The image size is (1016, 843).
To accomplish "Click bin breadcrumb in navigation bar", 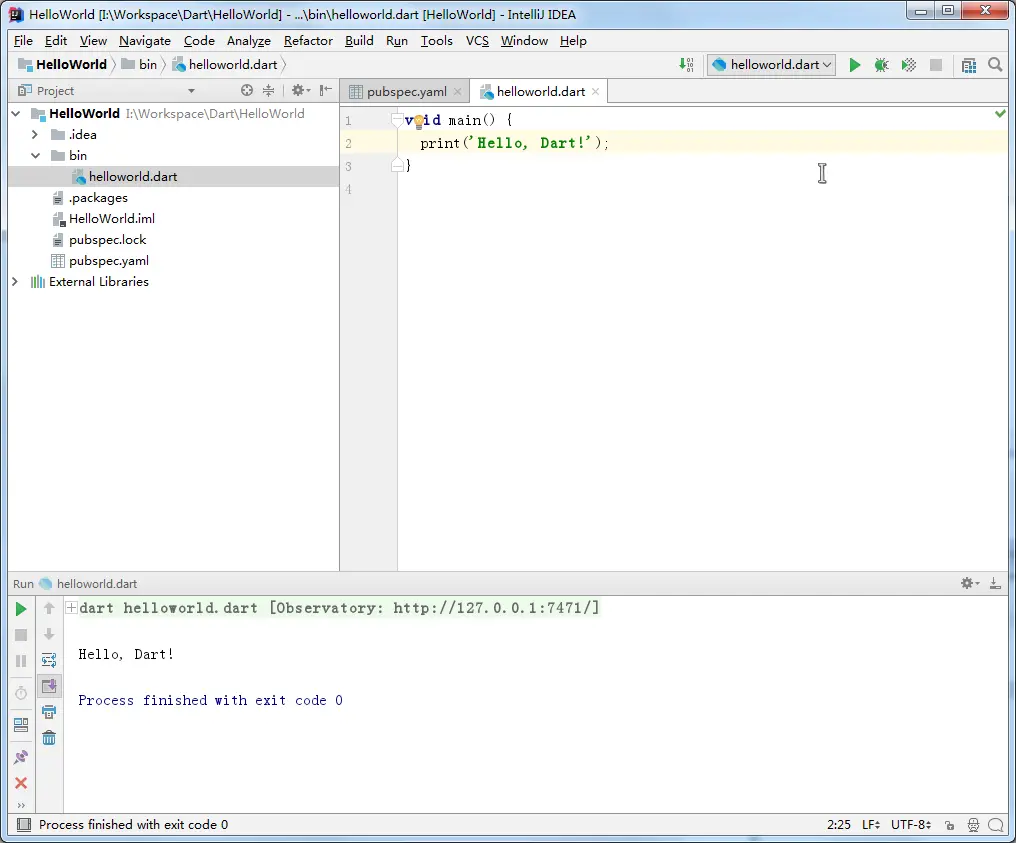I will (139, 65).
